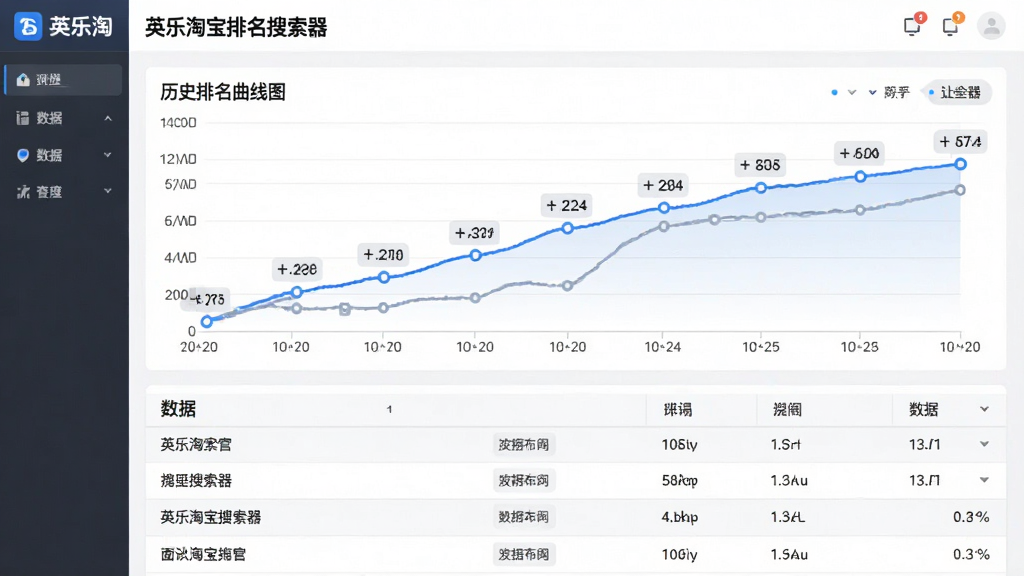Click the 14000 y-axis label
1024x576 pixels.
pyautogui.click(x=178, y=123)
